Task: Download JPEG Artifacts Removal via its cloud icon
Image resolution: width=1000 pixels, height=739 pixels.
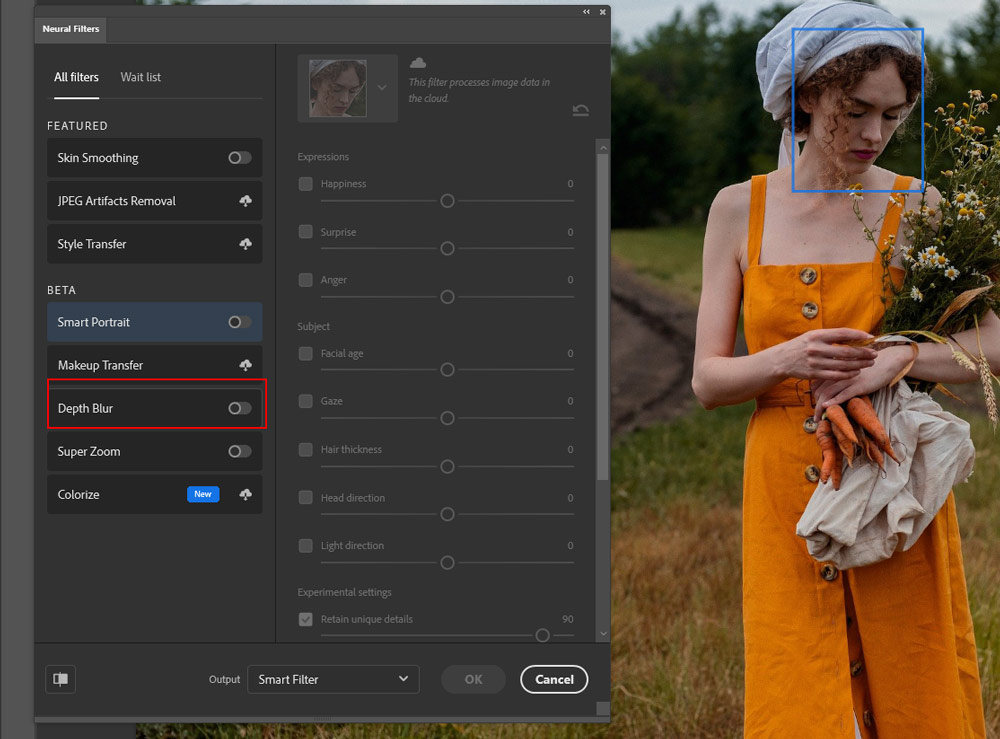Action: (246, 200)
